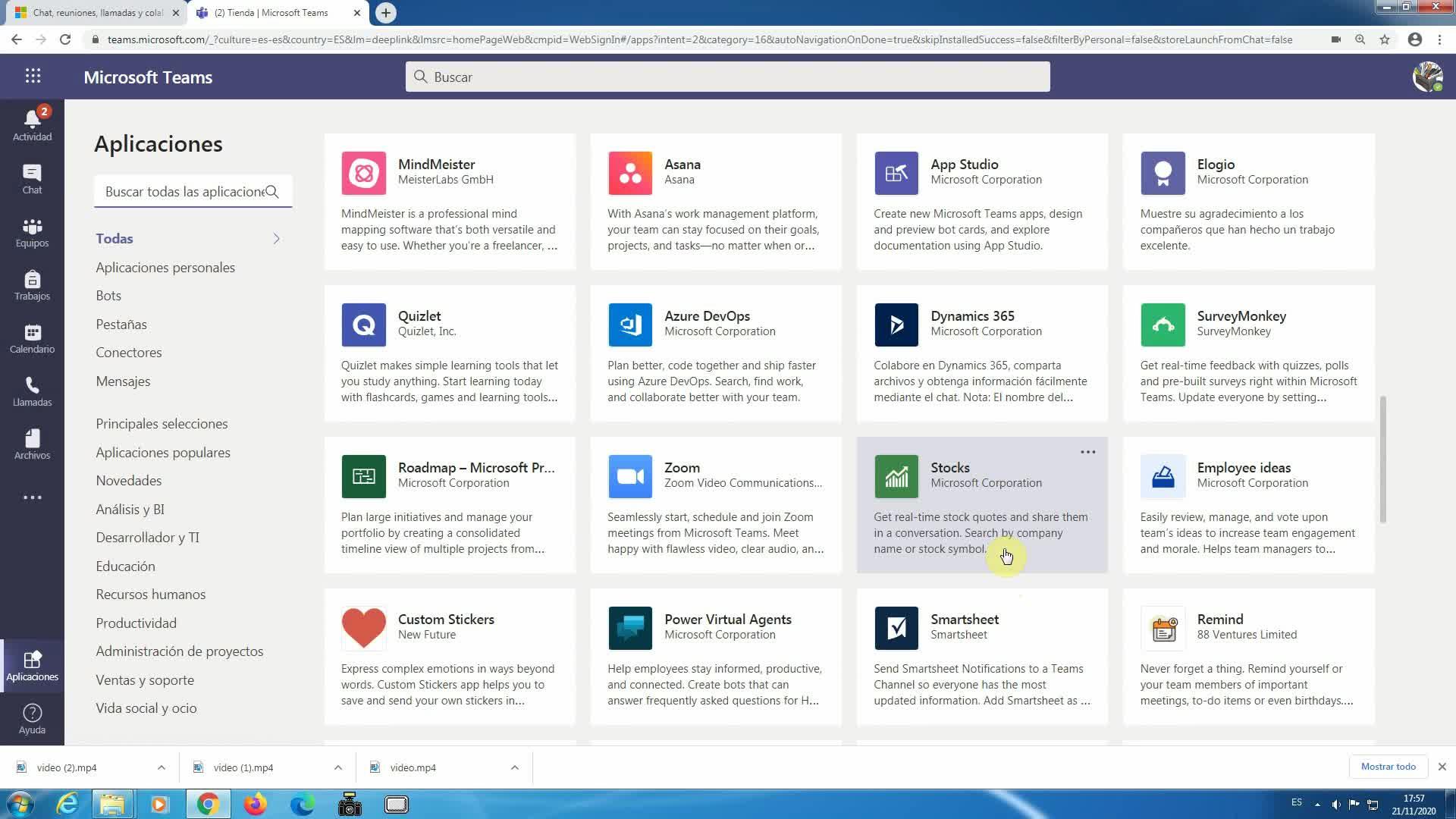Viewport: 1456px width, 819px height.
Task: Select the Mensajes category
Action: point(123,381)
